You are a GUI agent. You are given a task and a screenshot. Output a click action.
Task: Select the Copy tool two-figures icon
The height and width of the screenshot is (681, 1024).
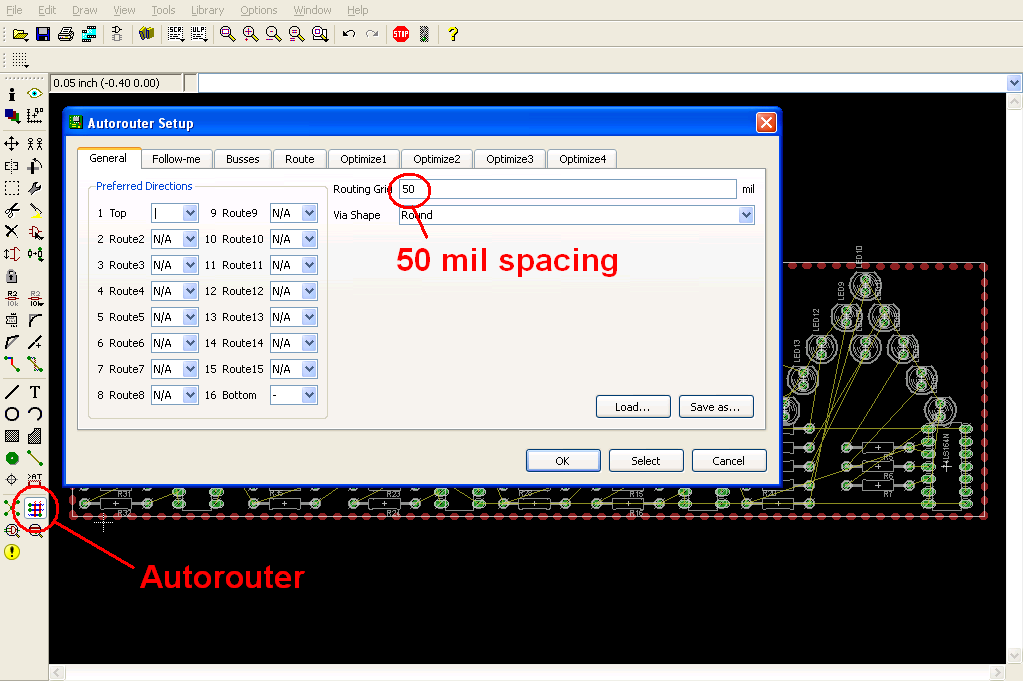35,144
